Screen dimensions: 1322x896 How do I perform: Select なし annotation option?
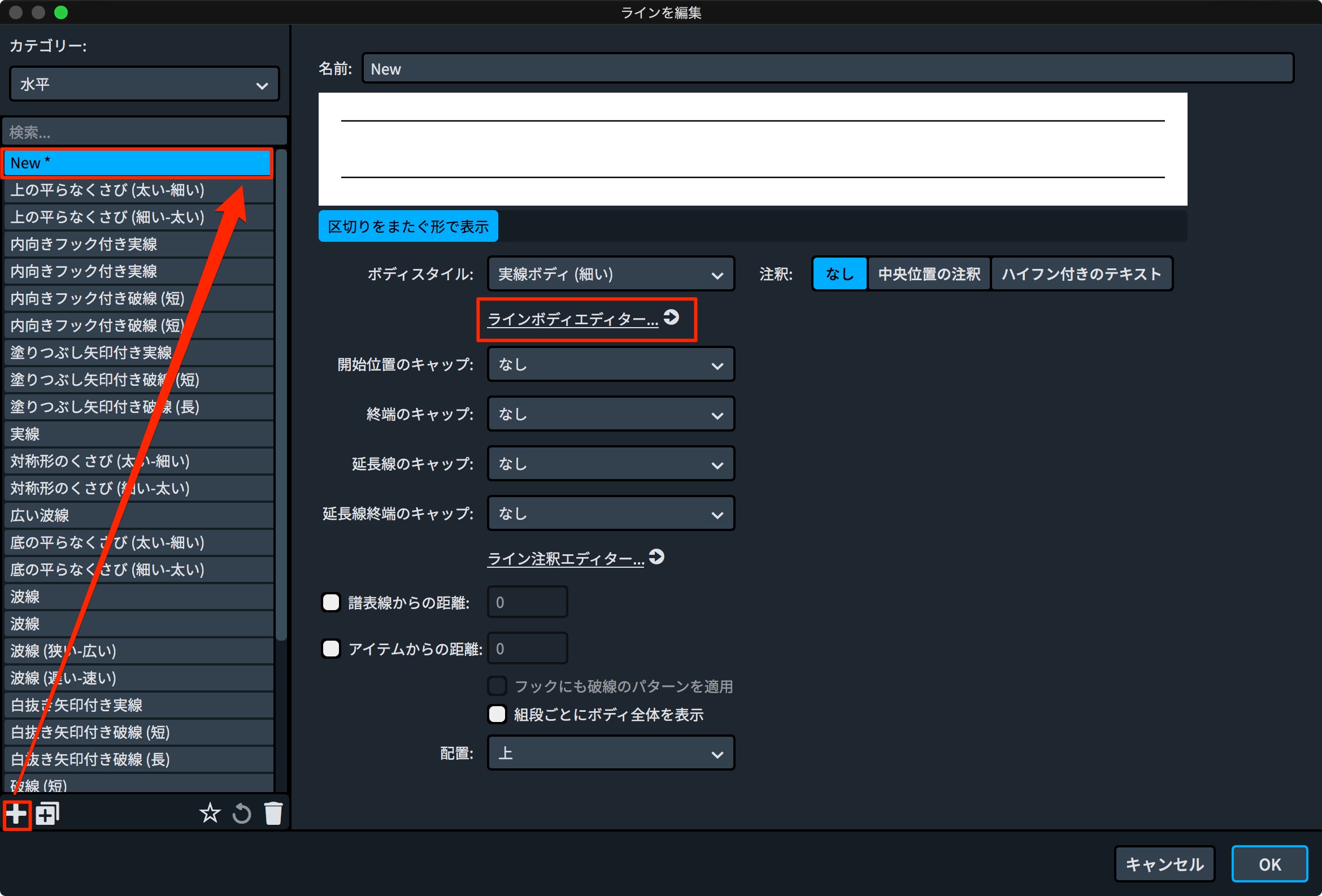(839, 274)
